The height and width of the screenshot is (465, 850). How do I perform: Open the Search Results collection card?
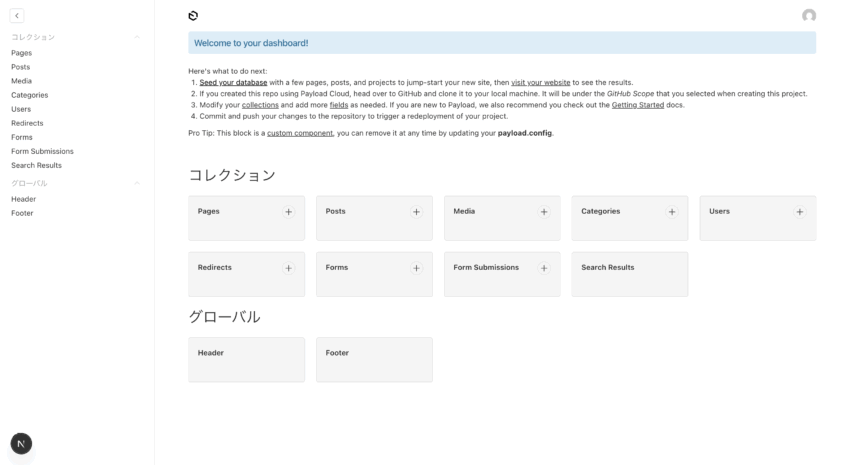coord(629,274)
